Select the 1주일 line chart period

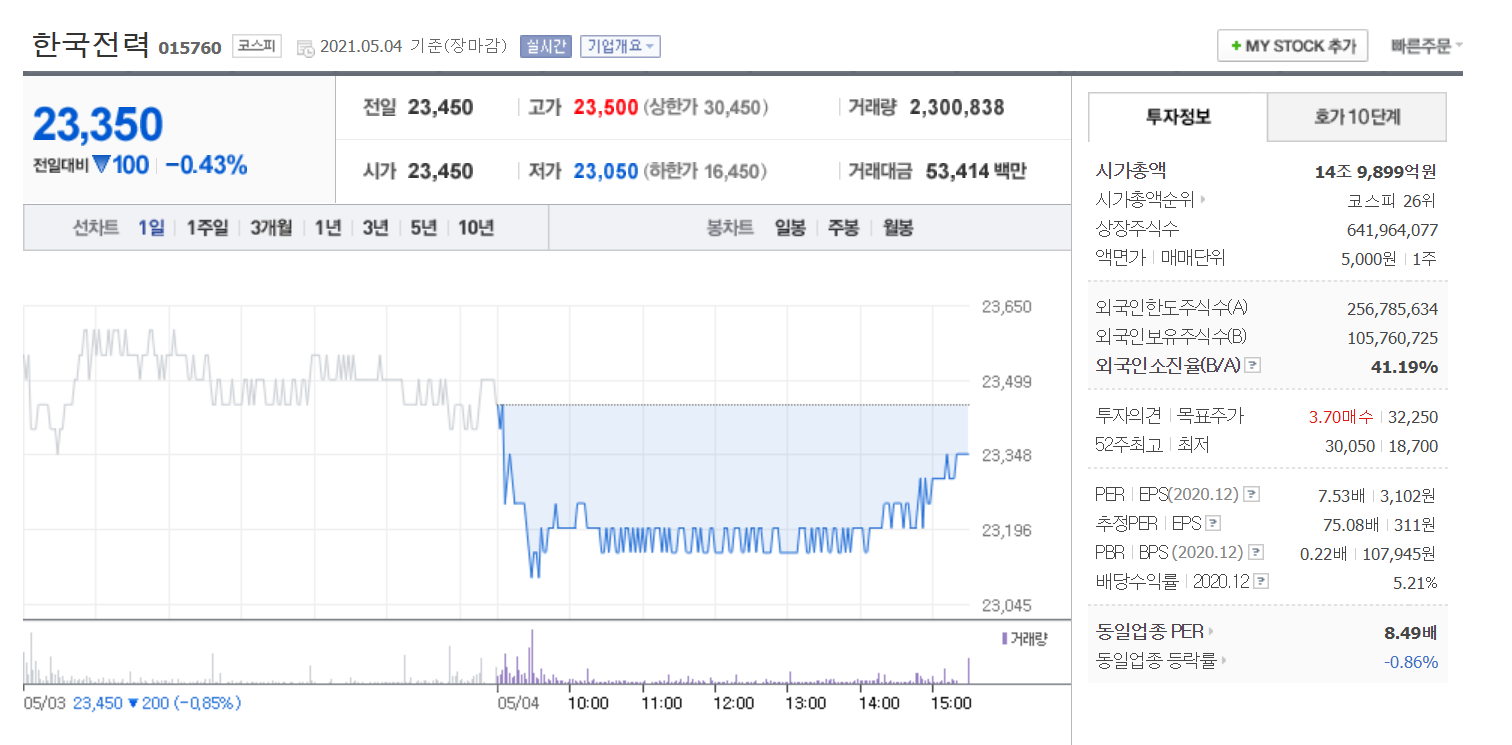[207, 228]
